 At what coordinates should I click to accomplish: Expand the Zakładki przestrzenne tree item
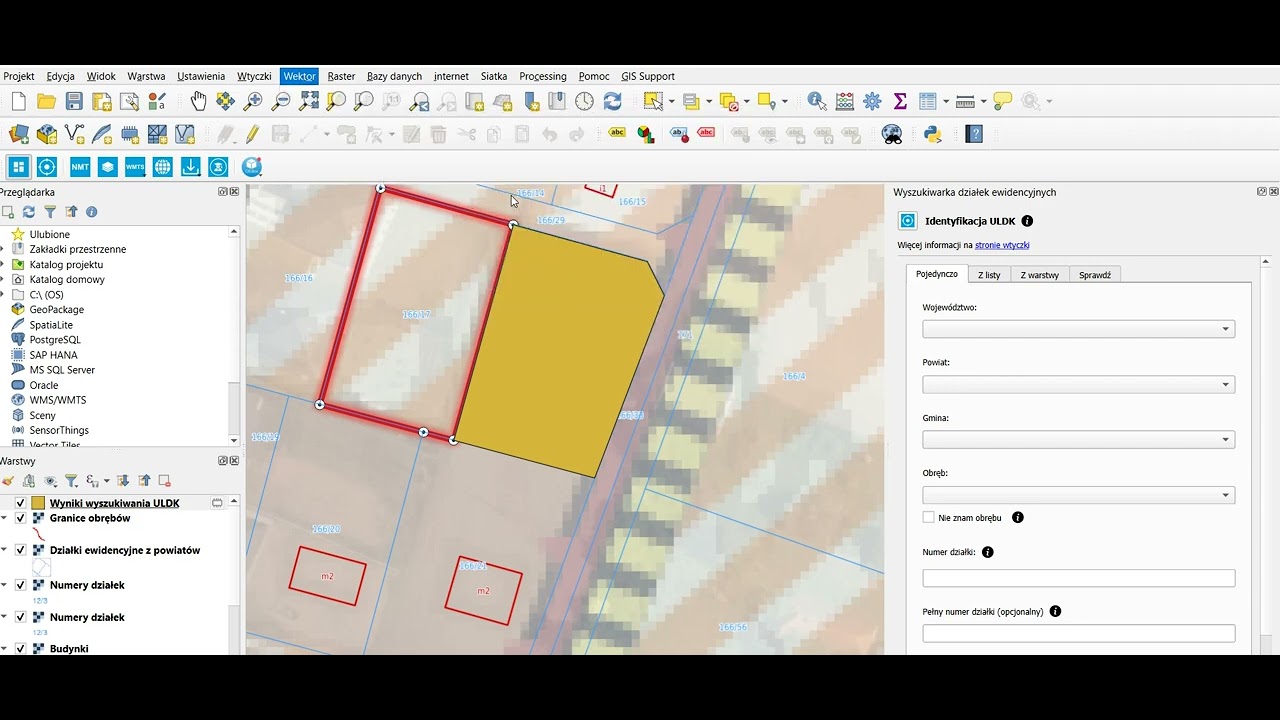click(x=4, y=249)
